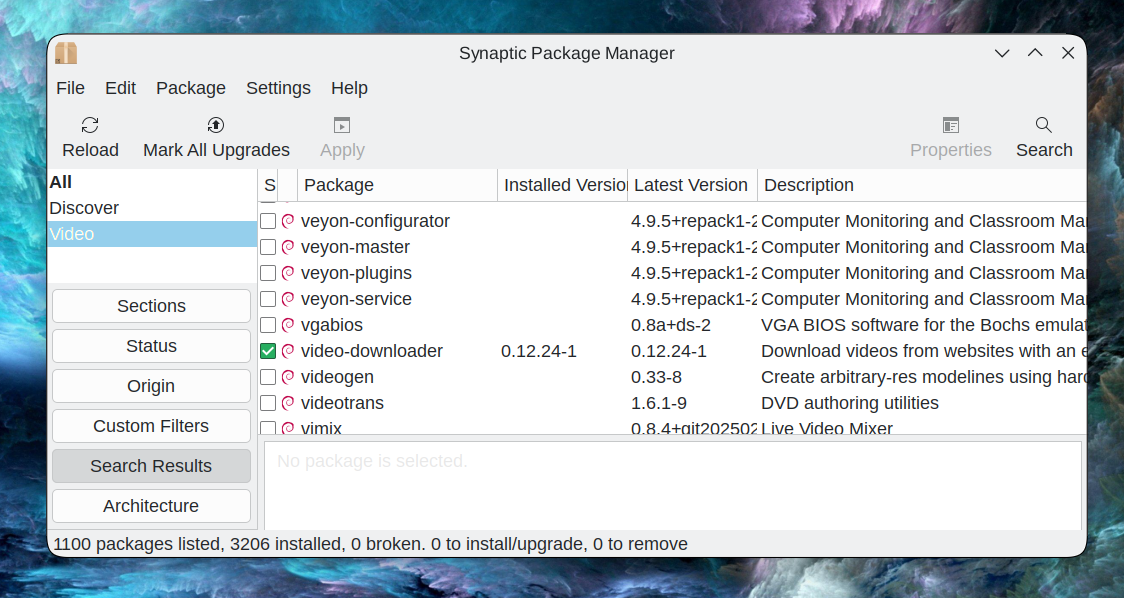Image resolution: width=1124 pixels, height=598 pixels.
Task: Switch to Search Results view
Action: click(x=151, y=466)
